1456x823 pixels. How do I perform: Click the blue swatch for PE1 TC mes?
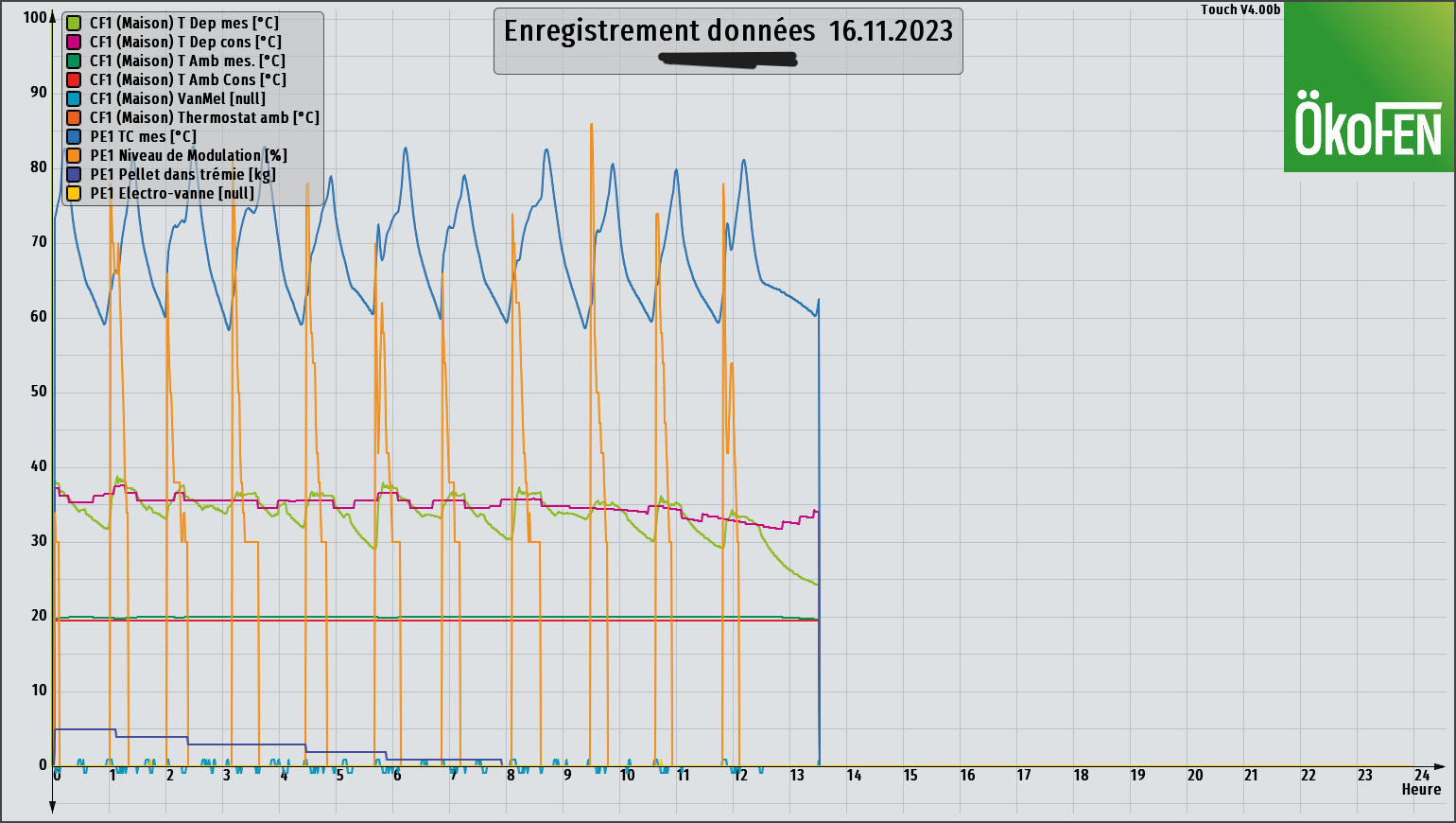(74, 136)
